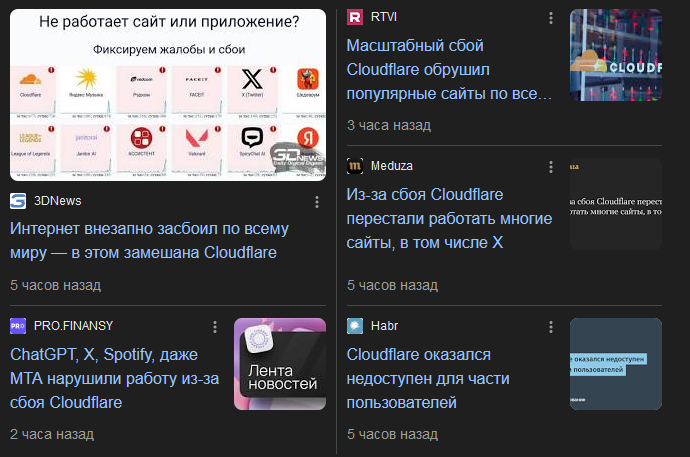The width and height of the screenshot is (690, 457).
Task: Open Meduza headline 'Из-за сбоя Cloudflare перестали работать'
Action: (x=449, y=219)
